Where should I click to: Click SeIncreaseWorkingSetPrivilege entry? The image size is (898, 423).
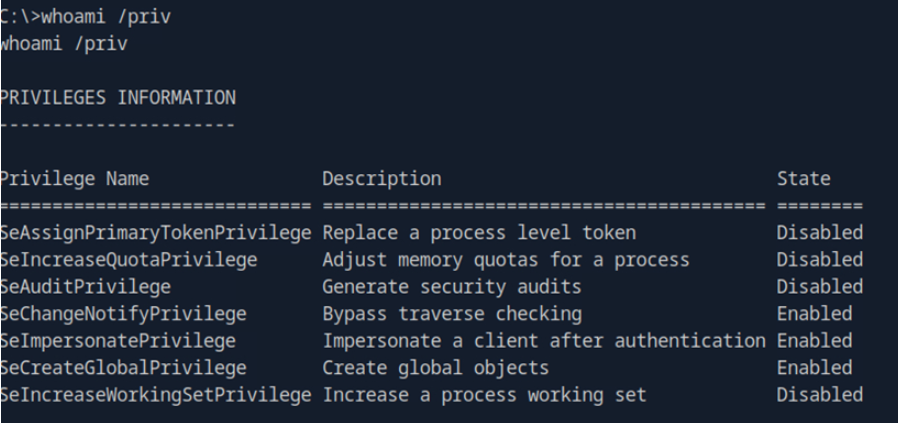pos(156,395)
